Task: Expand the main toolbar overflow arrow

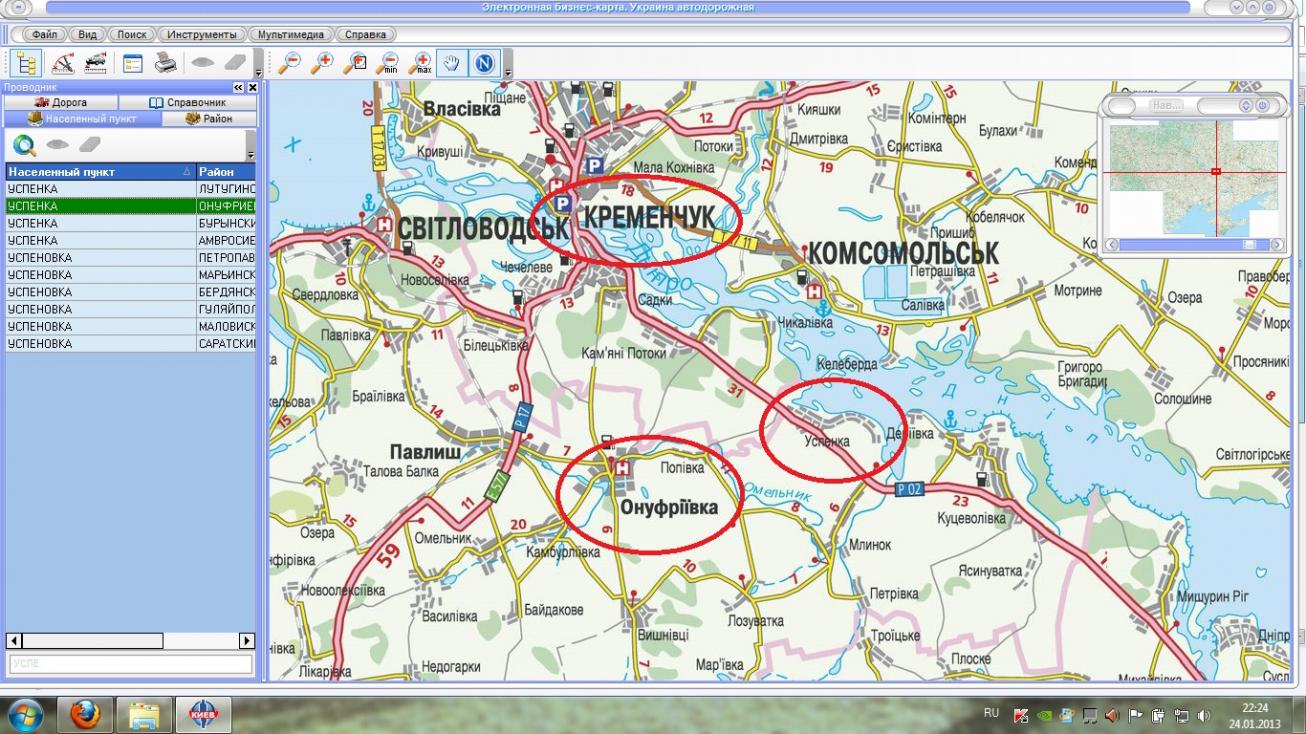Action: (258, 70)
